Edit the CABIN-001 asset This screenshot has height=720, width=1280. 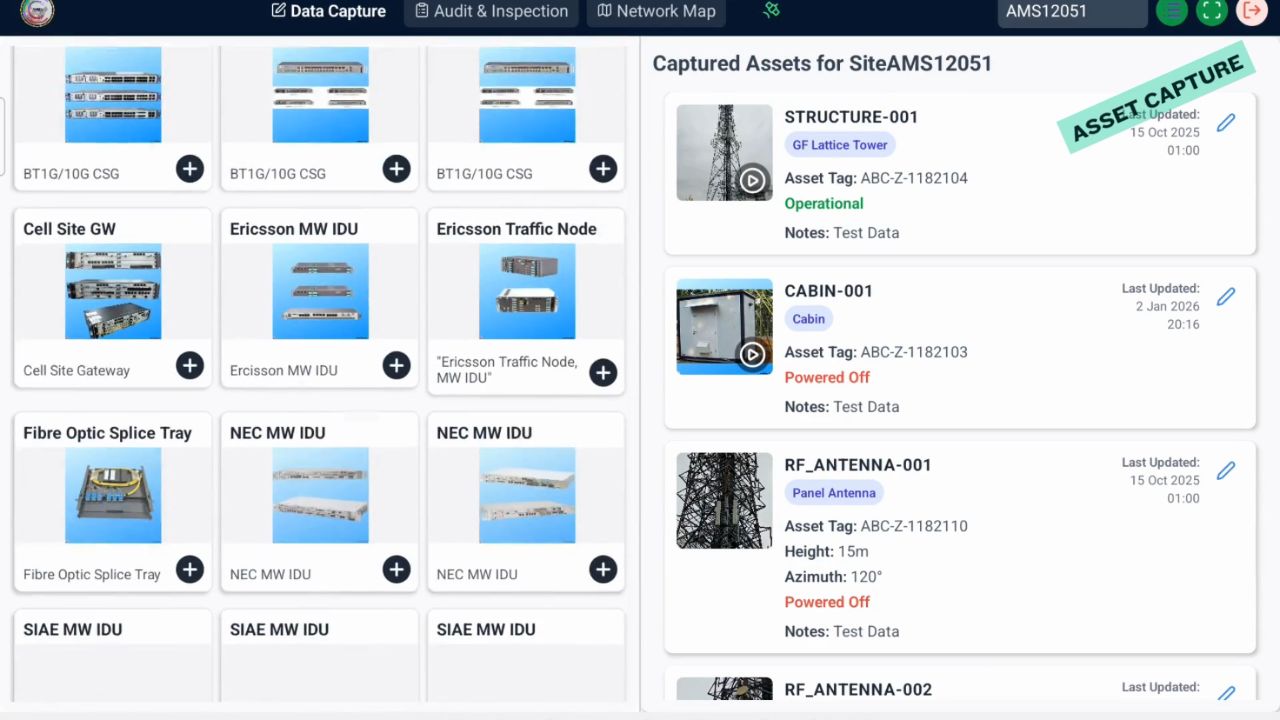(x=1226, y=297)
